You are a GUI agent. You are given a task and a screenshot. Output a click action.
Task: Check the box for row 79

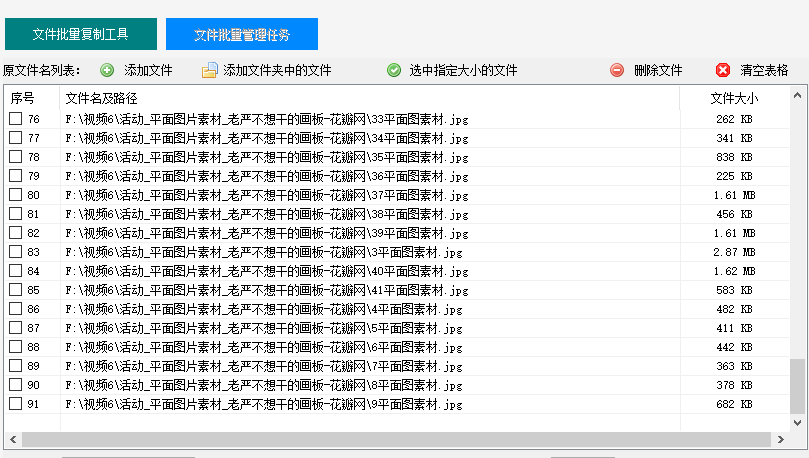point(15,176)
